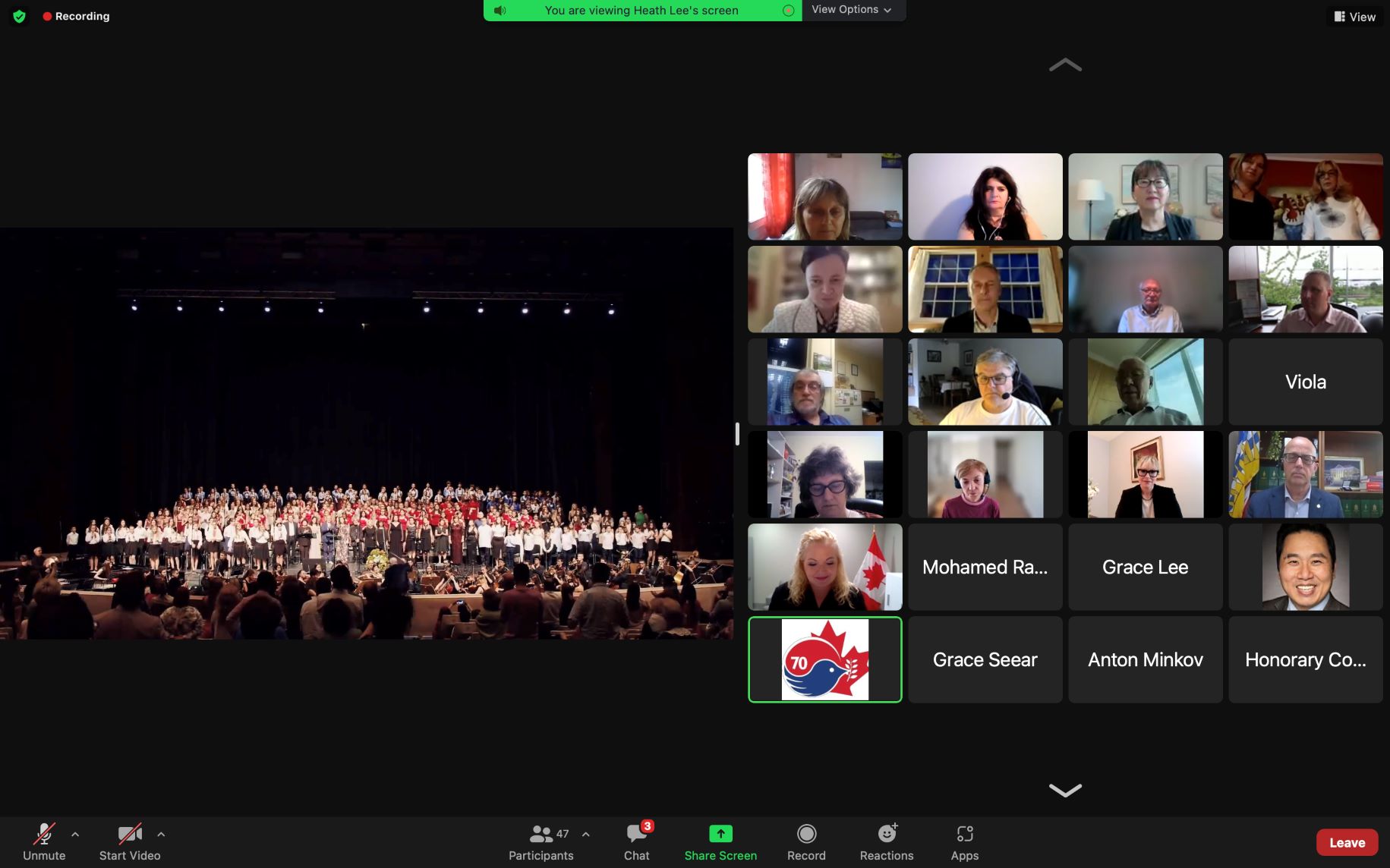Expand participants options arrow
1390x868 pixels.
(586, 834)
